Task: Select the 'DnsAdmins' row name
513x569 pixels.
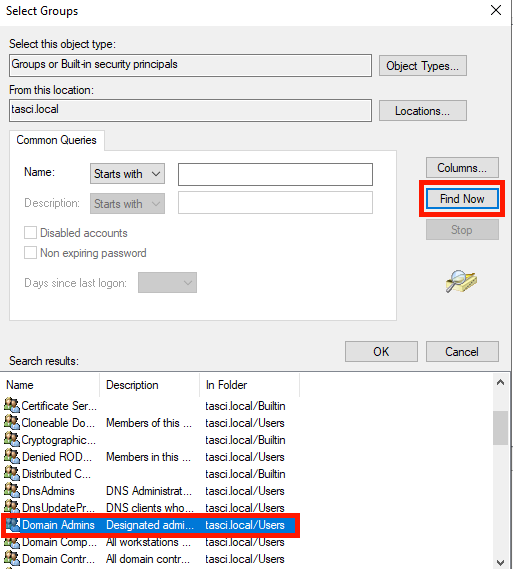Action: point(48,491)
